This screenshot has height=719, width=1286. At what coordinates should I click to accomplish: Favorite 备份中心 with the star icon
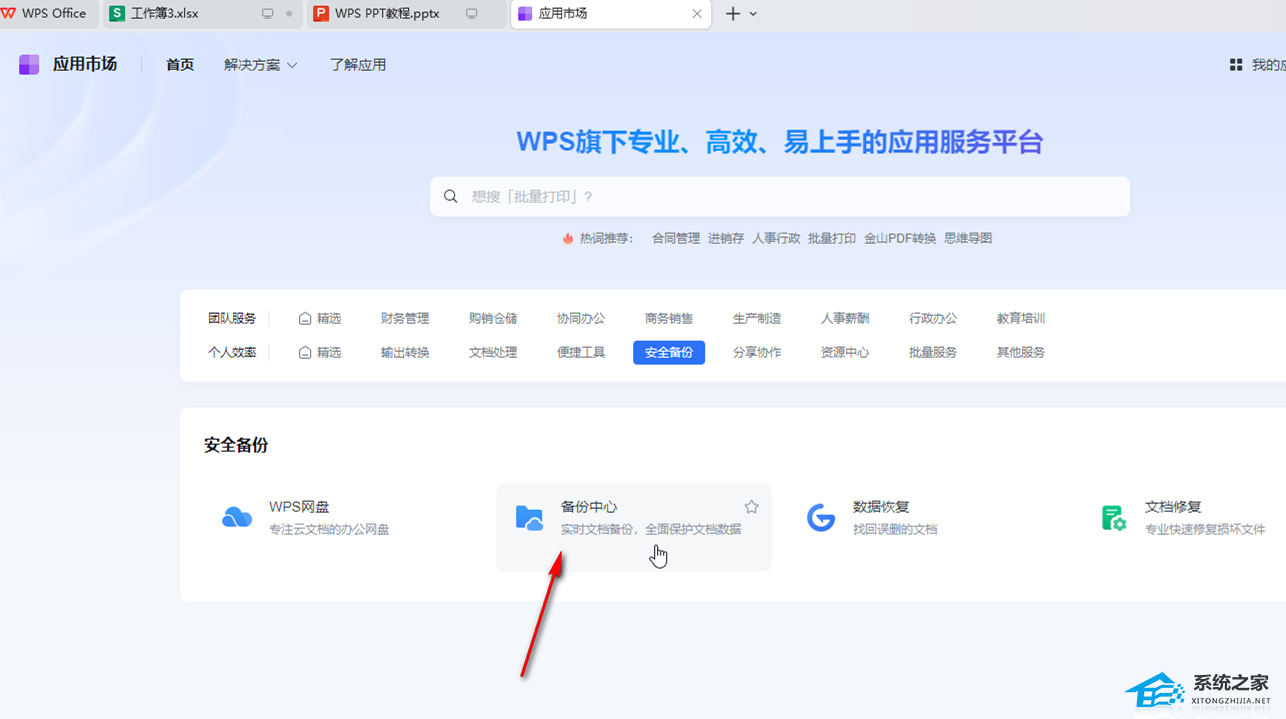coord(752,507)
